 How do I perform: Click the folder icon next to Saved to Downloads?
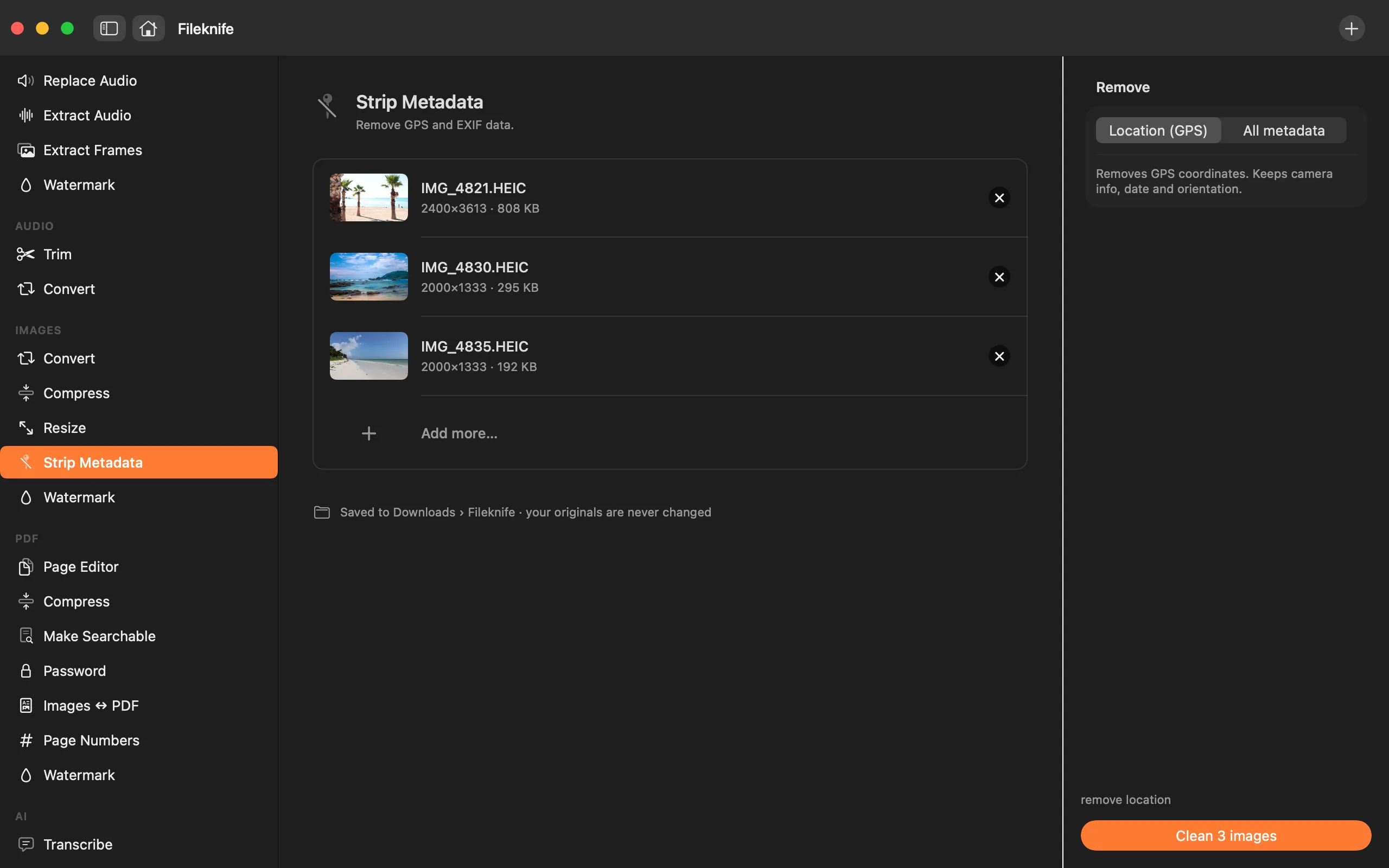pyautogui.click(x=322, y=512)
